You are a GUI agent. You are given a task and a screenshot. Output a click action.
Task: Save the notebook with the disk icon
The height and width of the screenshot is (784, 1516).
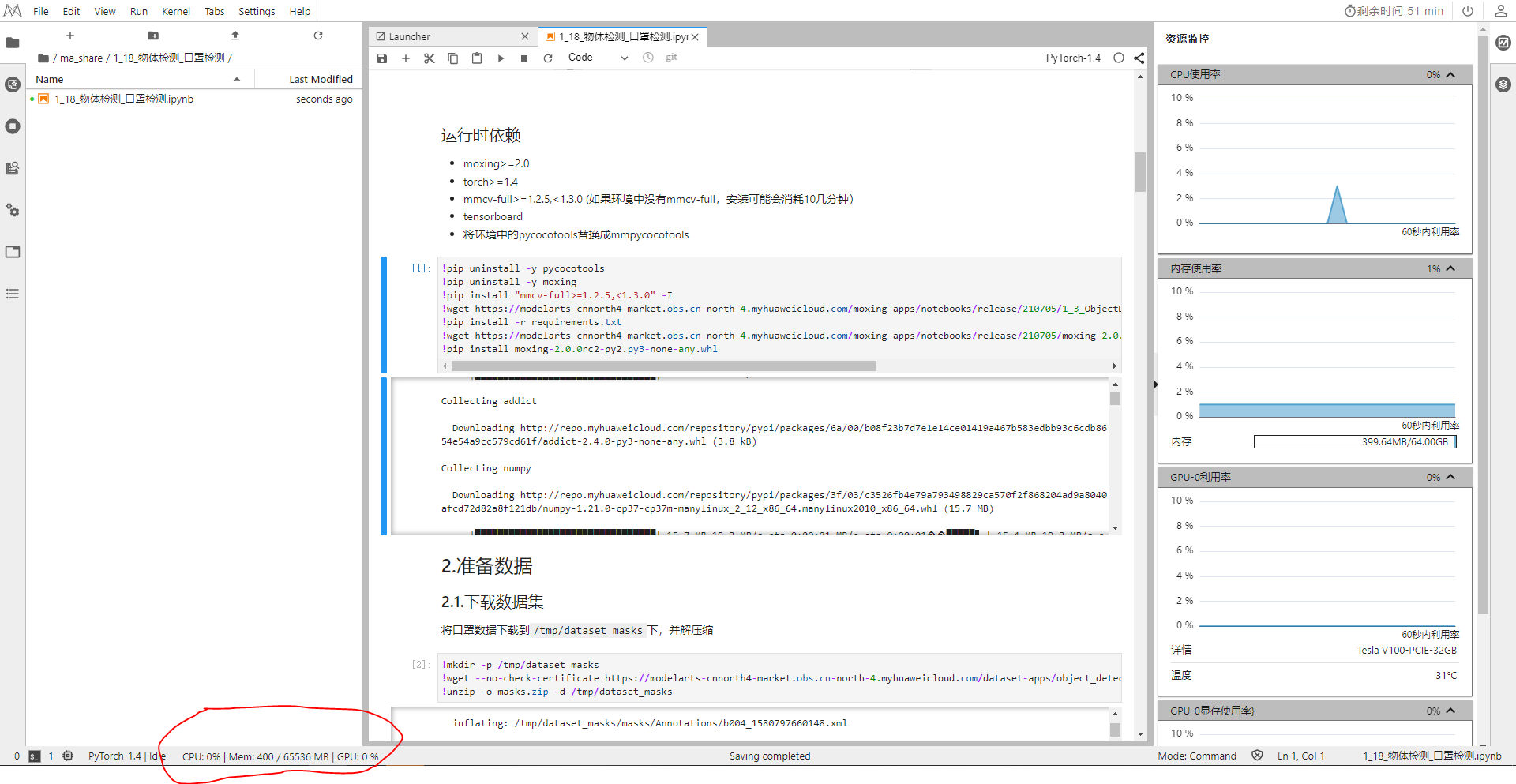pos(382,58)
